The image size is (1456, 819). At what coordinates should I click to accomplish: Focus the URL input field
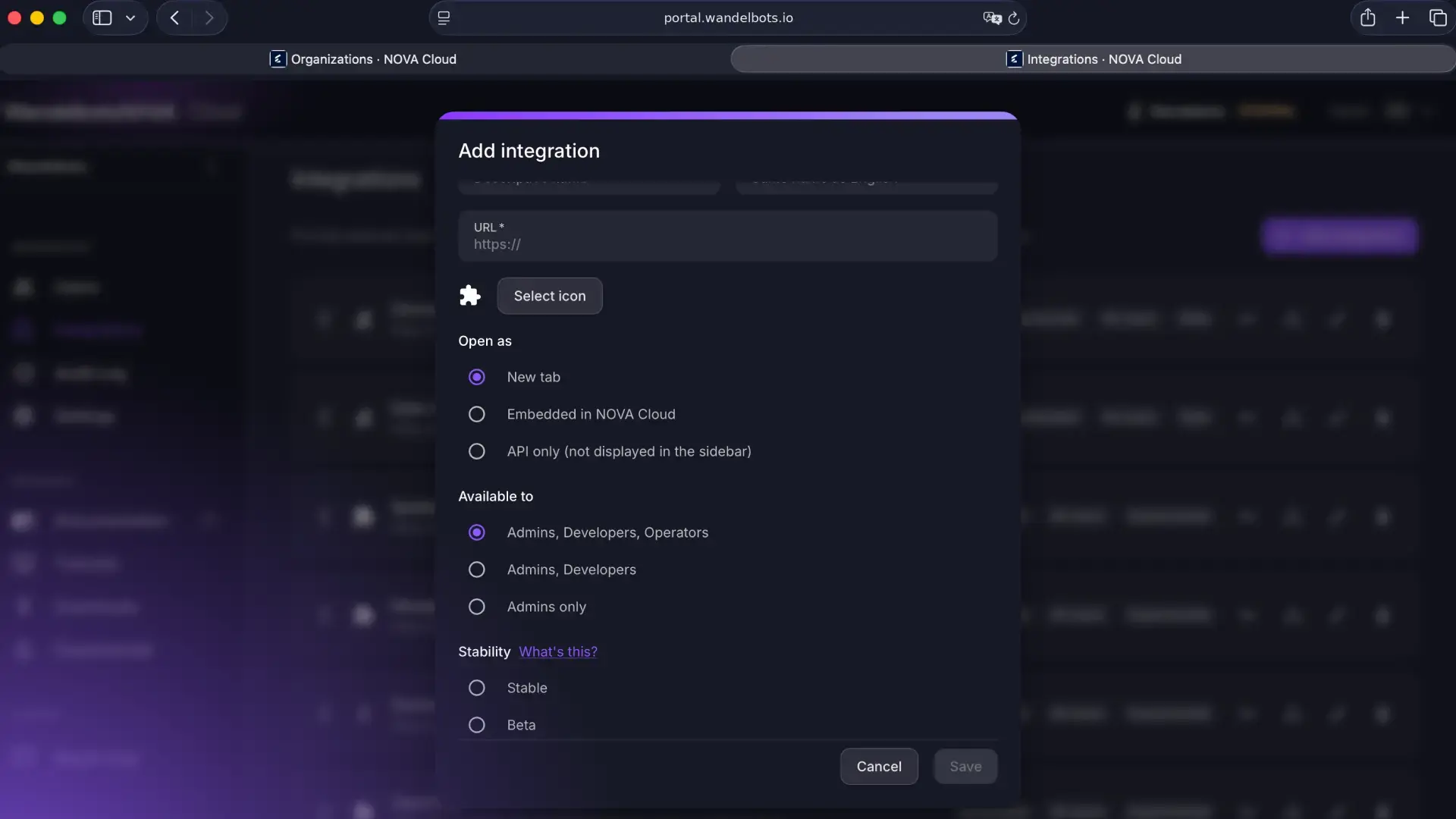point(728,237)
